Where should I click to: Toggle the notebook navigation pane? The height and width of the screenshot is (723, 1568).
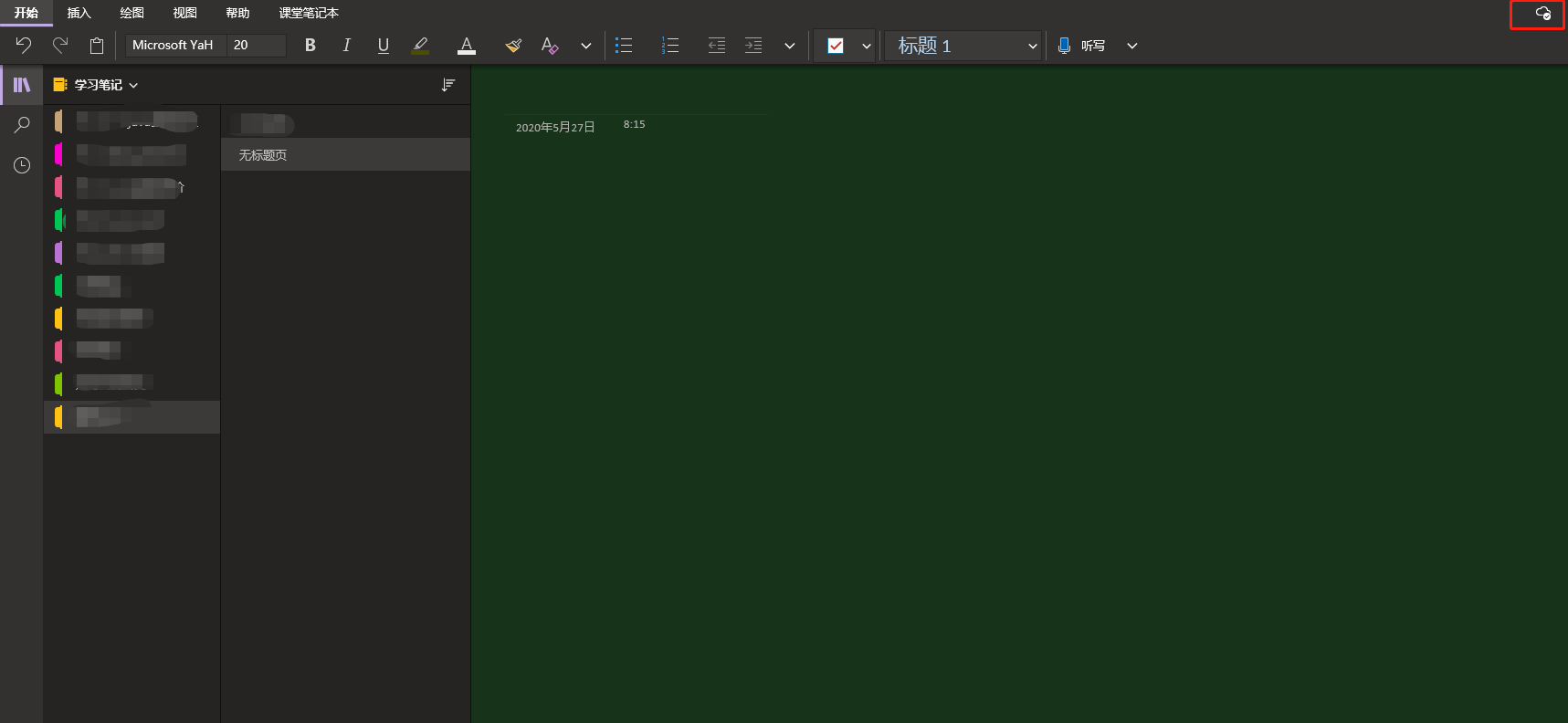[22, 85]
